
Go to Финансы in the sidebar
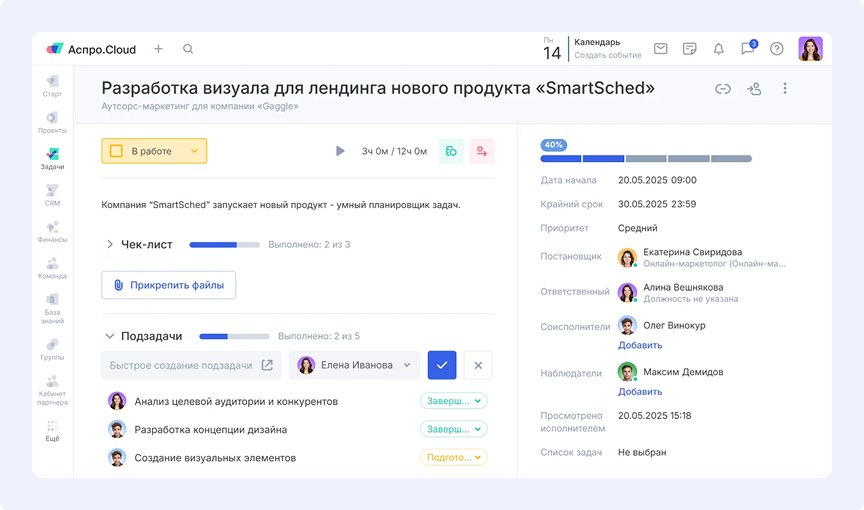pyautogui.click(x=52, y=231)
